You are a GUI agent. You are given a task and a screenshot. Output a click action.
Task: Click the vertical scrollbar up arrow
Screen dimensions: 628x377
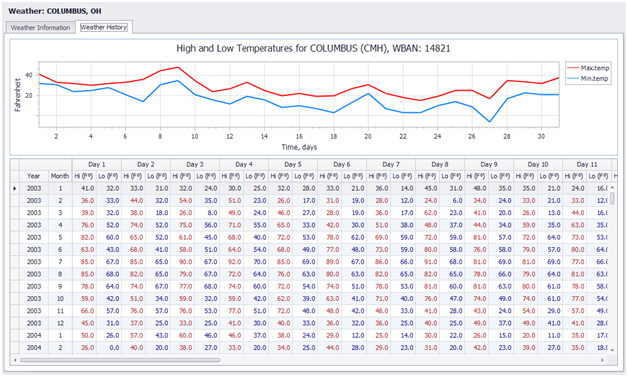(612, 187)
